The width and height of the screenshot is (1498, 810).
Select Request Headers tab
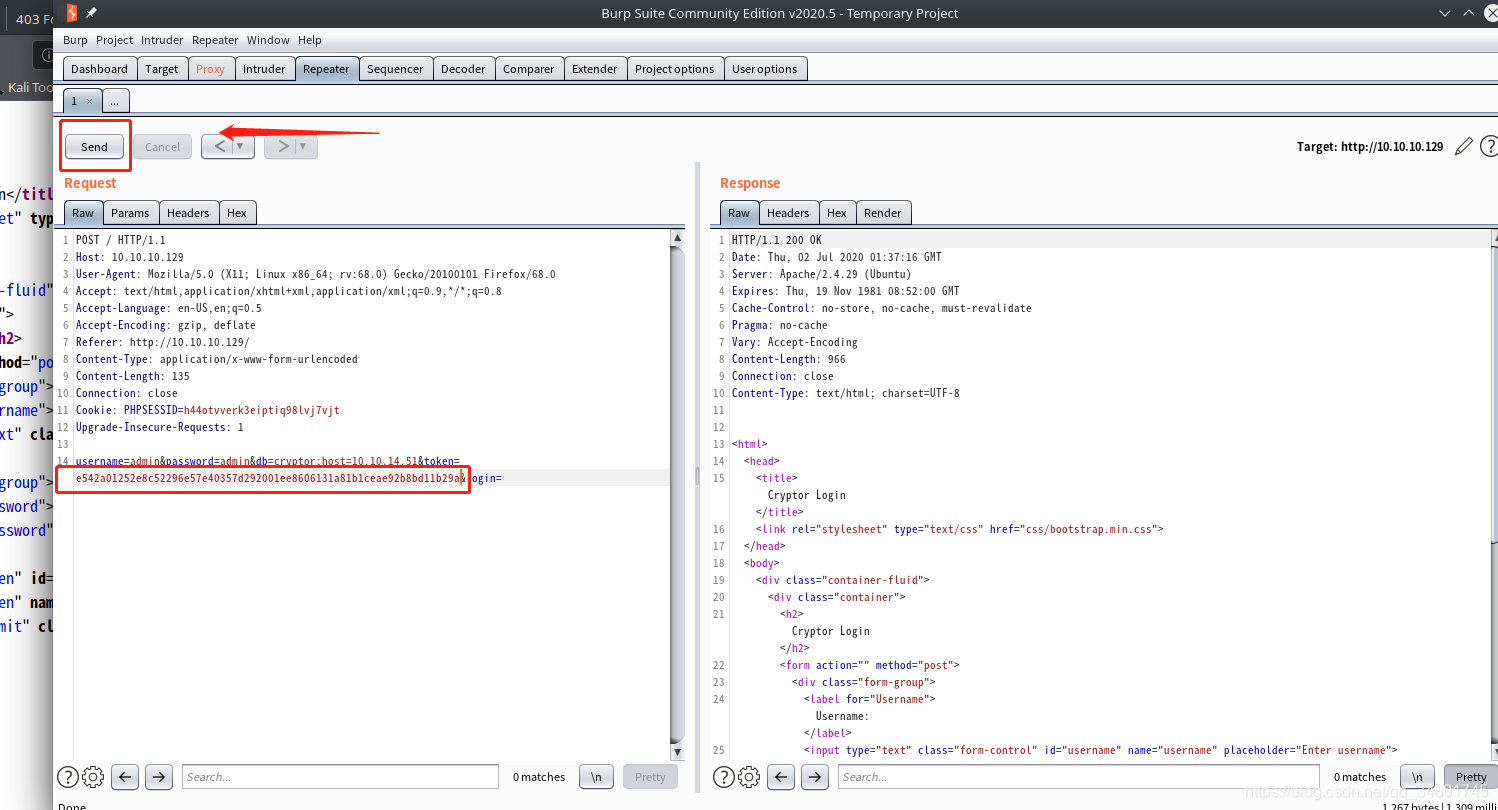[188, 212]
